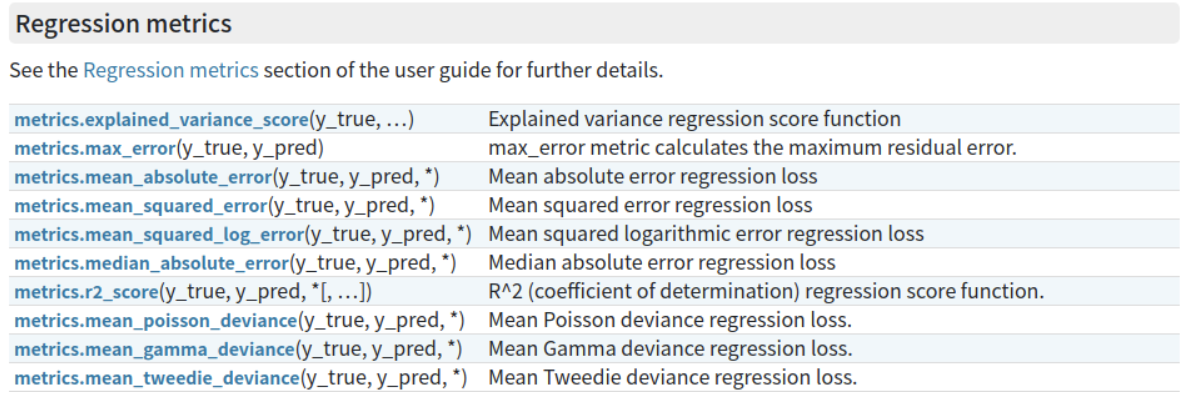Screen dimensions: 1183x400
Task: Go to metrics.mean_absolute_error reference
Action: click(x=143, y=177)
